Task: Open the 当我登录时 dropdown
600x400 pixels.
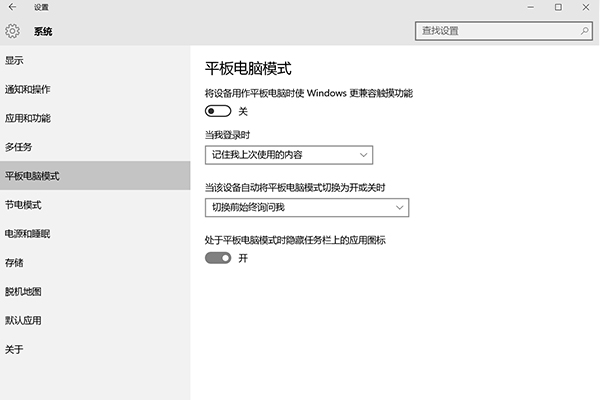Action: (x=289, y=155)
